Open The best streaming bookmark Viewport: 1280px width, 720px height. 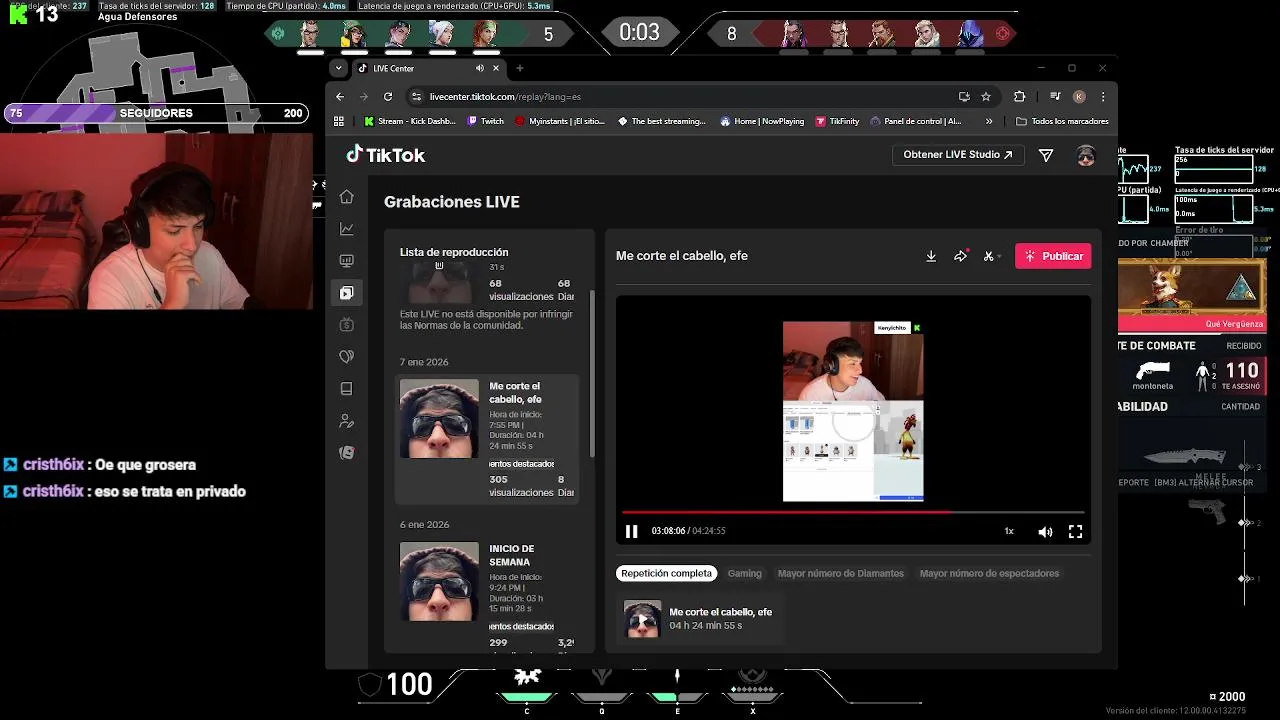[x=662, y=121]
